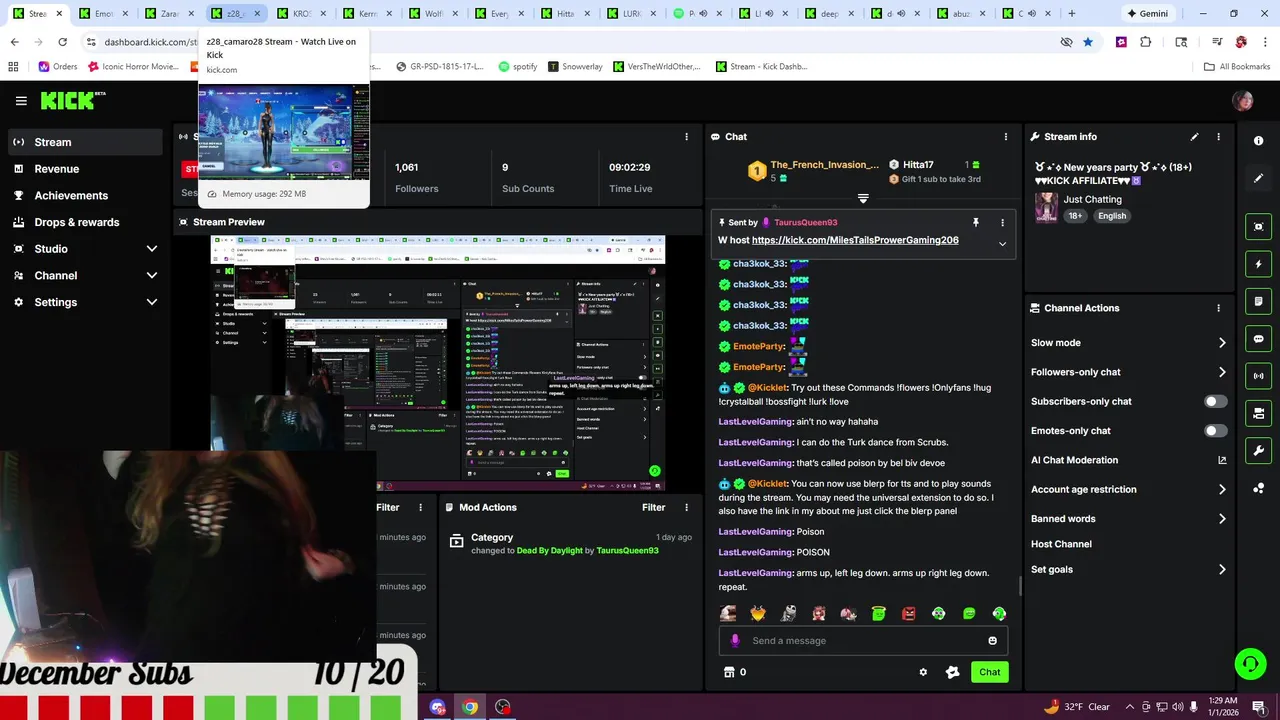This screenshot has width=1280, height=720.
Task: Open stats panel three-dot options
Action: pos(686,137)
